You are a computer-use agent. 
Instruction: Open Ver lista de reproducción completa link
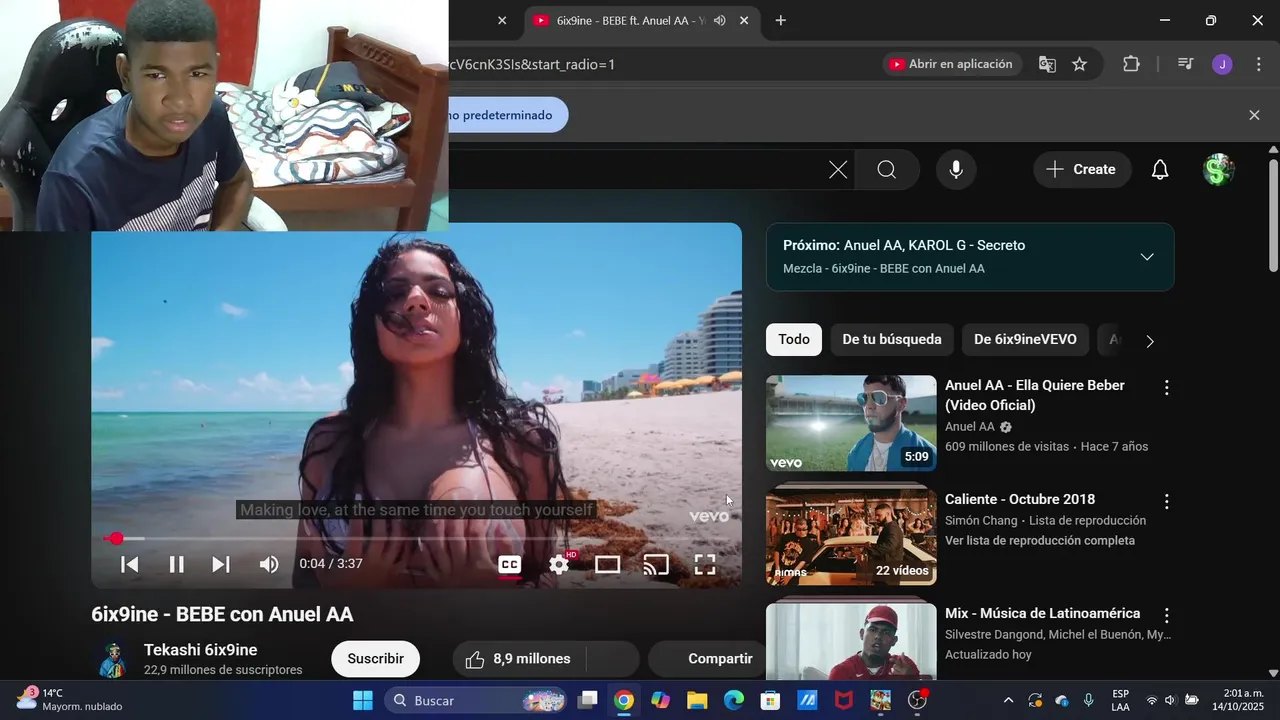click(x=1026, y=541)
